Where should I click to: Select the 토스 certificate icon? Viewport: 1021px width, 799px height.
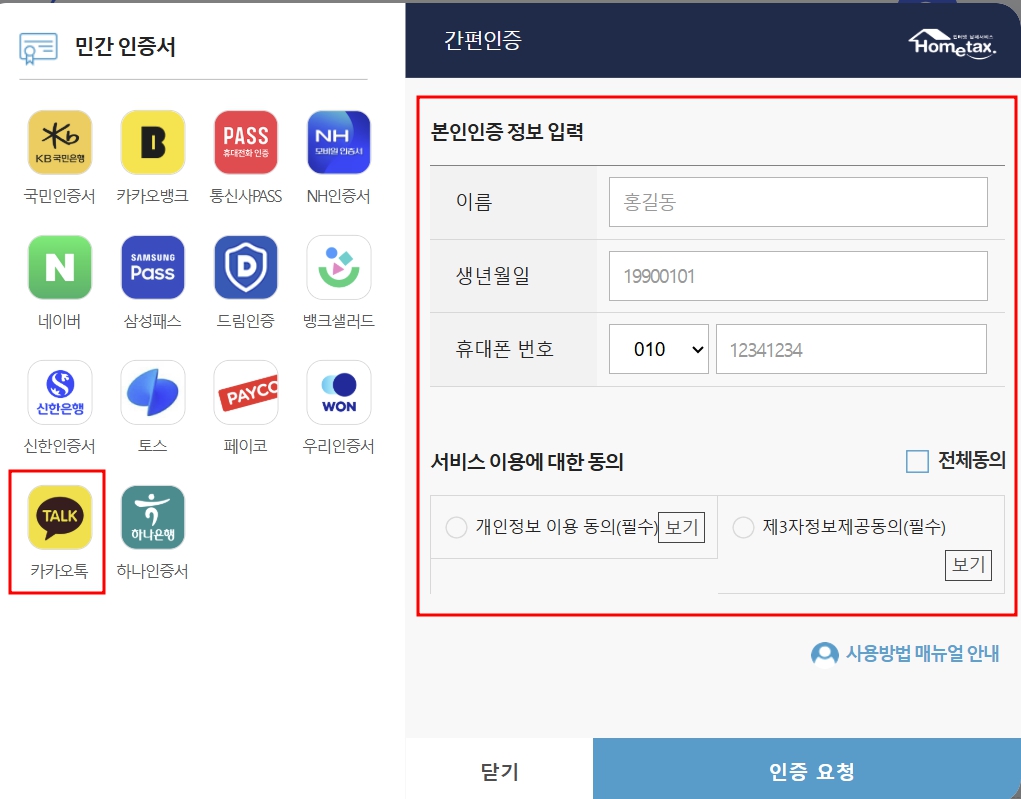point(152,391)
